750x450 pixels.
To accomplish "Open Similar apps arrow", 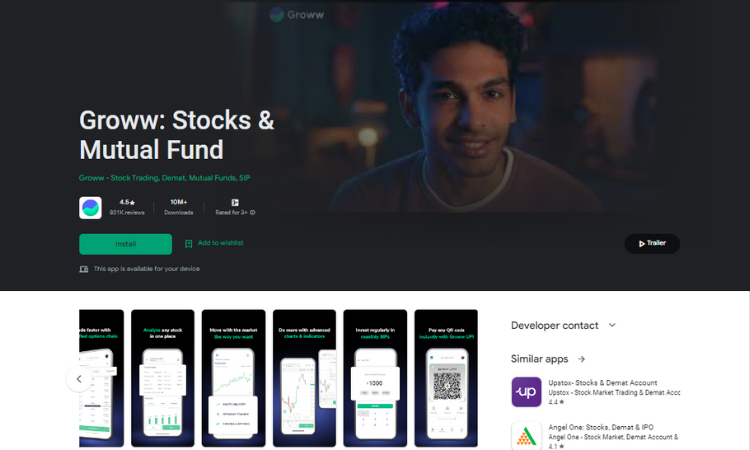I will pos(582,359).
